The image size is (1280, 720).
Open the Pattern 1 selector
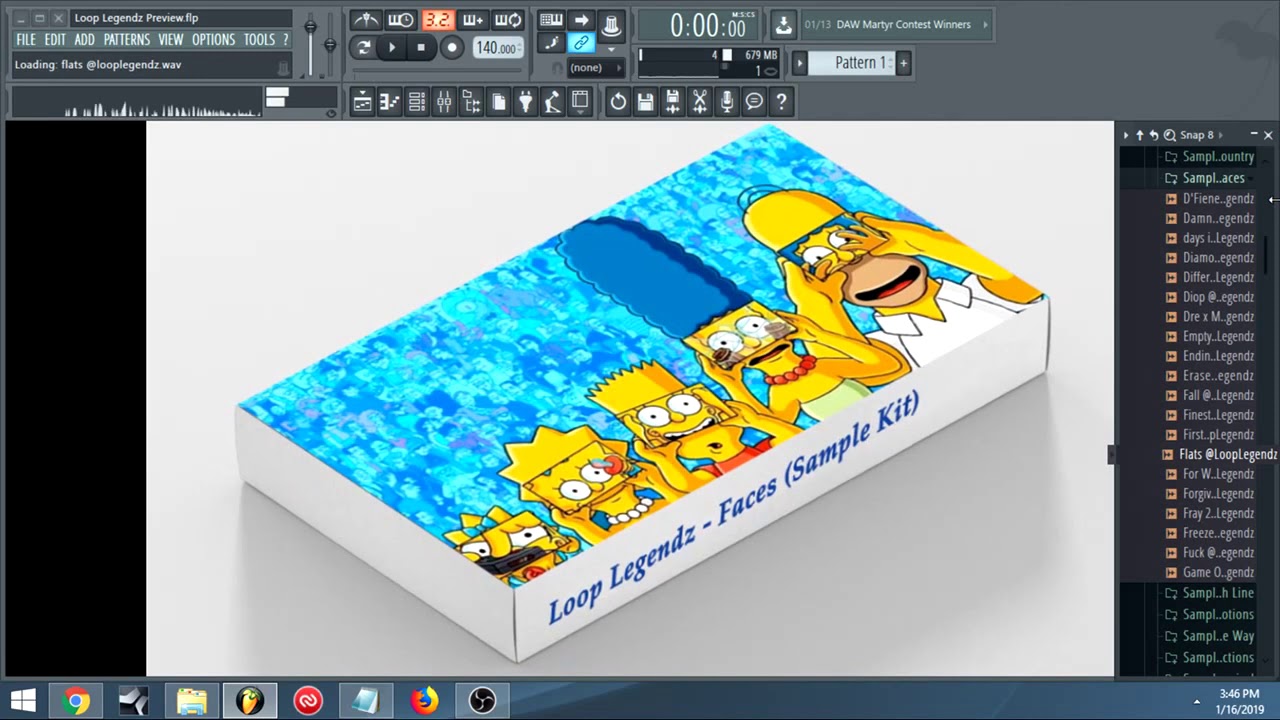coord(851,63)
